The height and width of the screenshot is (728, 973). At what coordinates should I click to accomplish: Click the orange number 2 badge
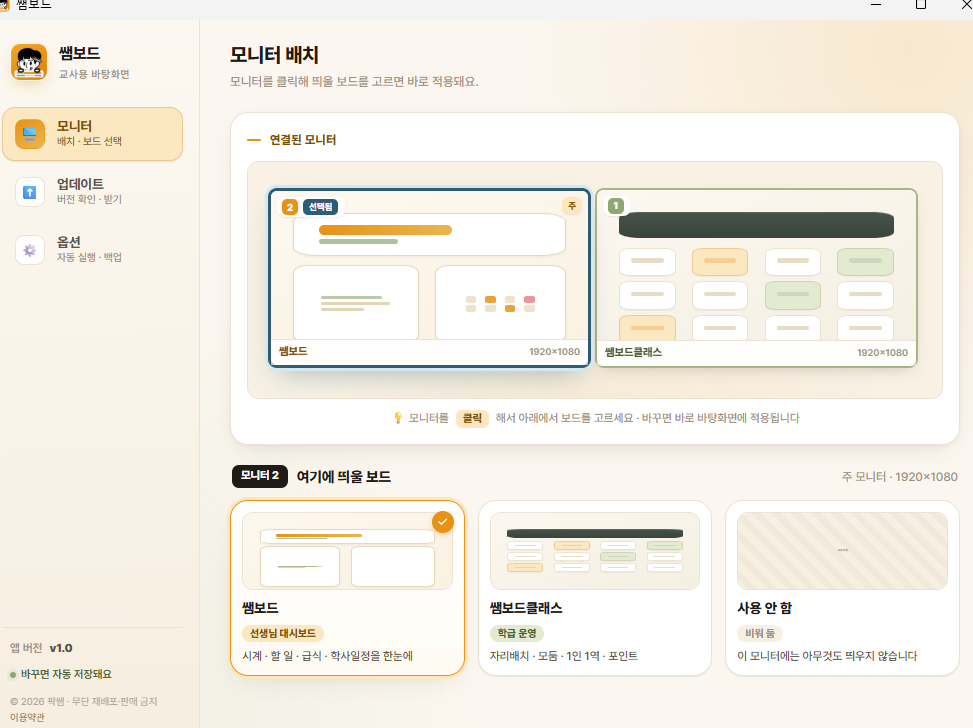pyautogui.click(x=290, y=207)
